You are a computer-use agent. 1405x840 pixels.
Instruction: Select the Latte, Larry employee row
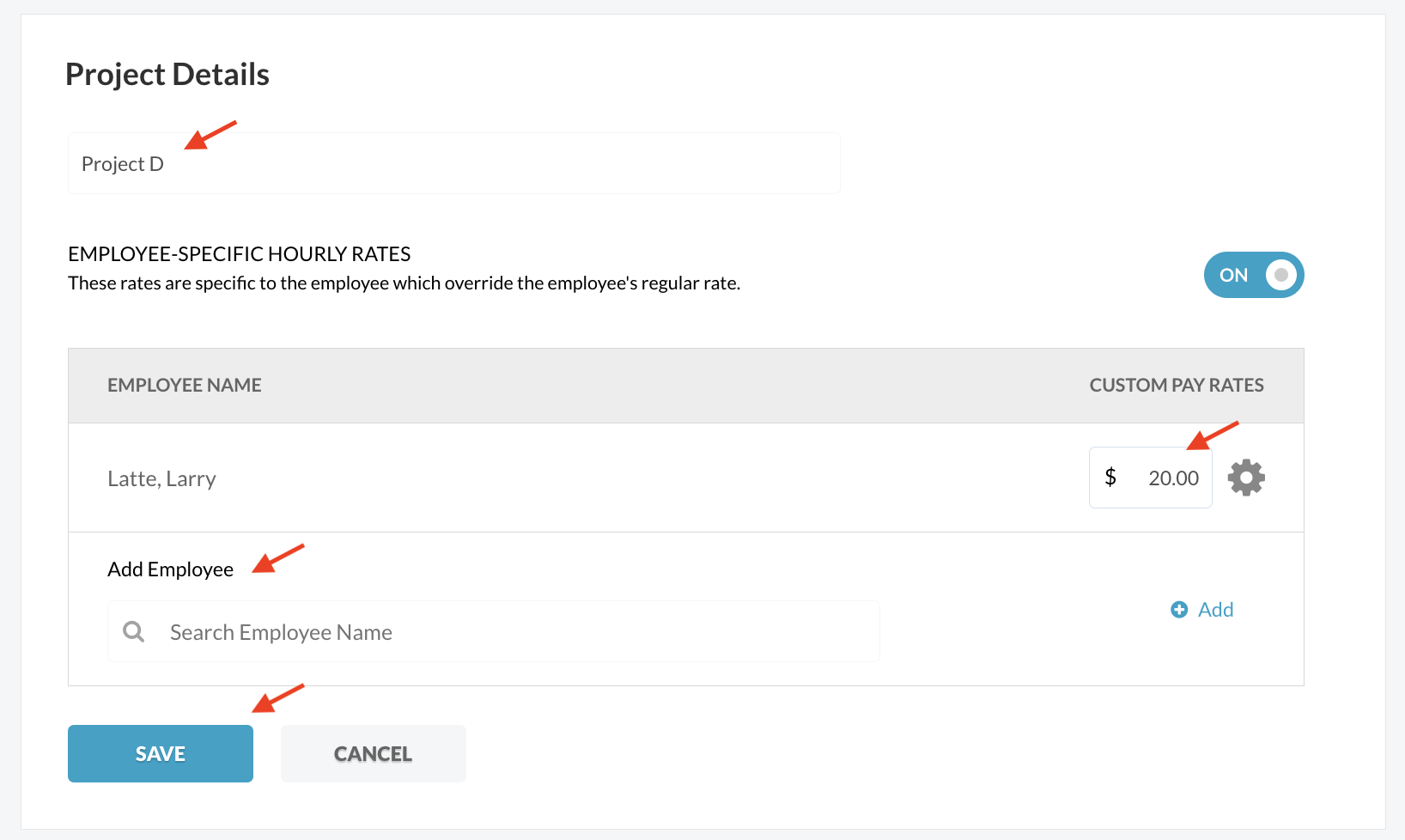coord(685,478)
